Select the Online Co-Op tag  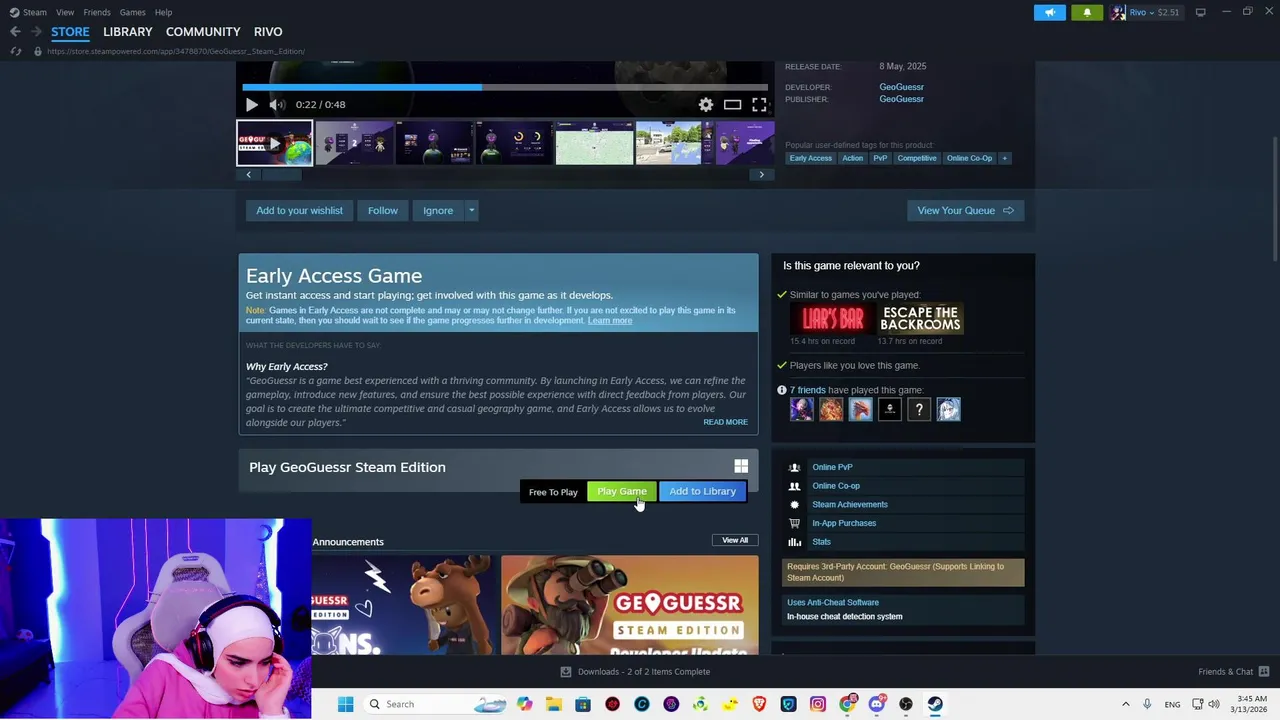[x=969, y=158]
